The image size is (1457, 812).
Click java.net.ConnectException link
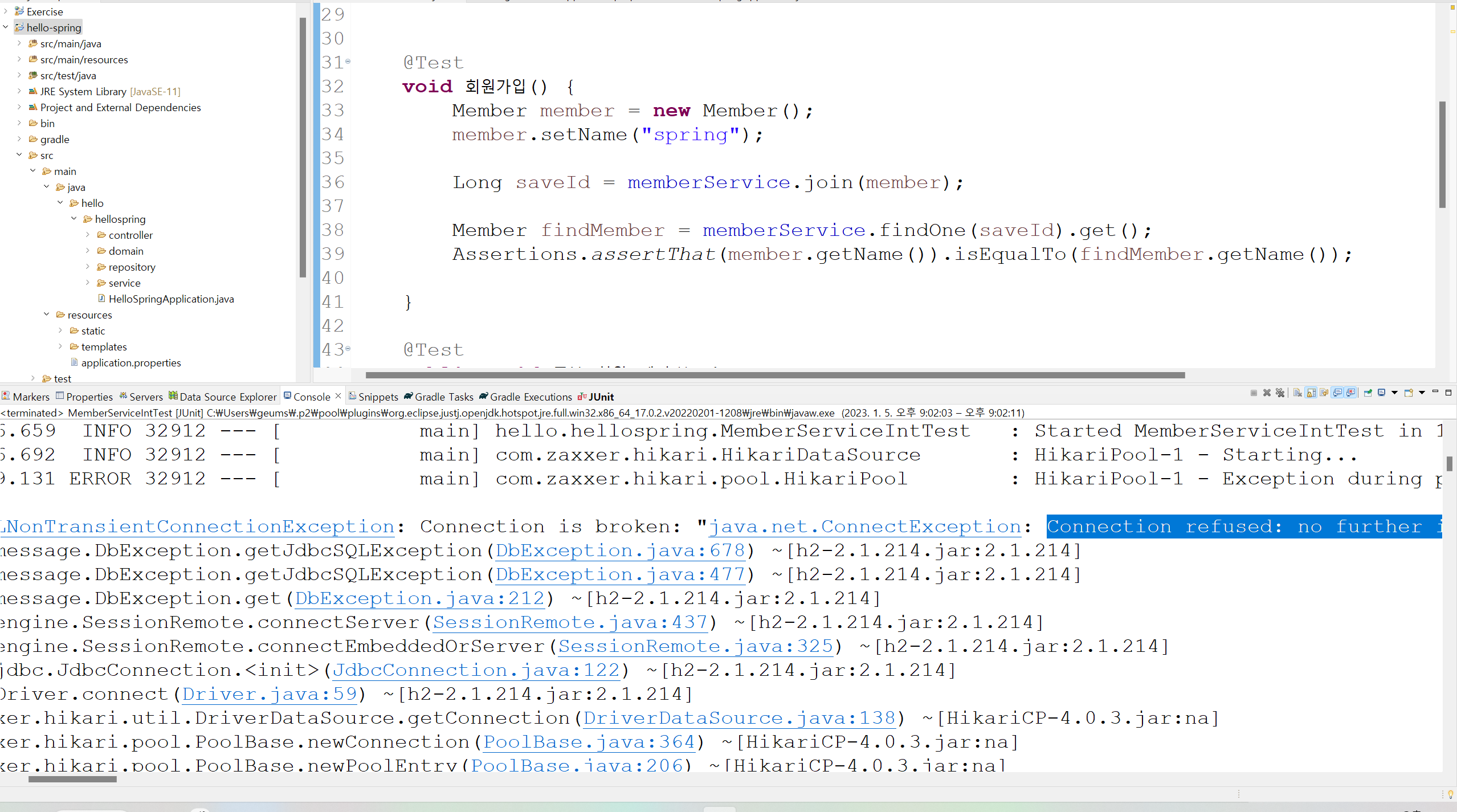865,527
